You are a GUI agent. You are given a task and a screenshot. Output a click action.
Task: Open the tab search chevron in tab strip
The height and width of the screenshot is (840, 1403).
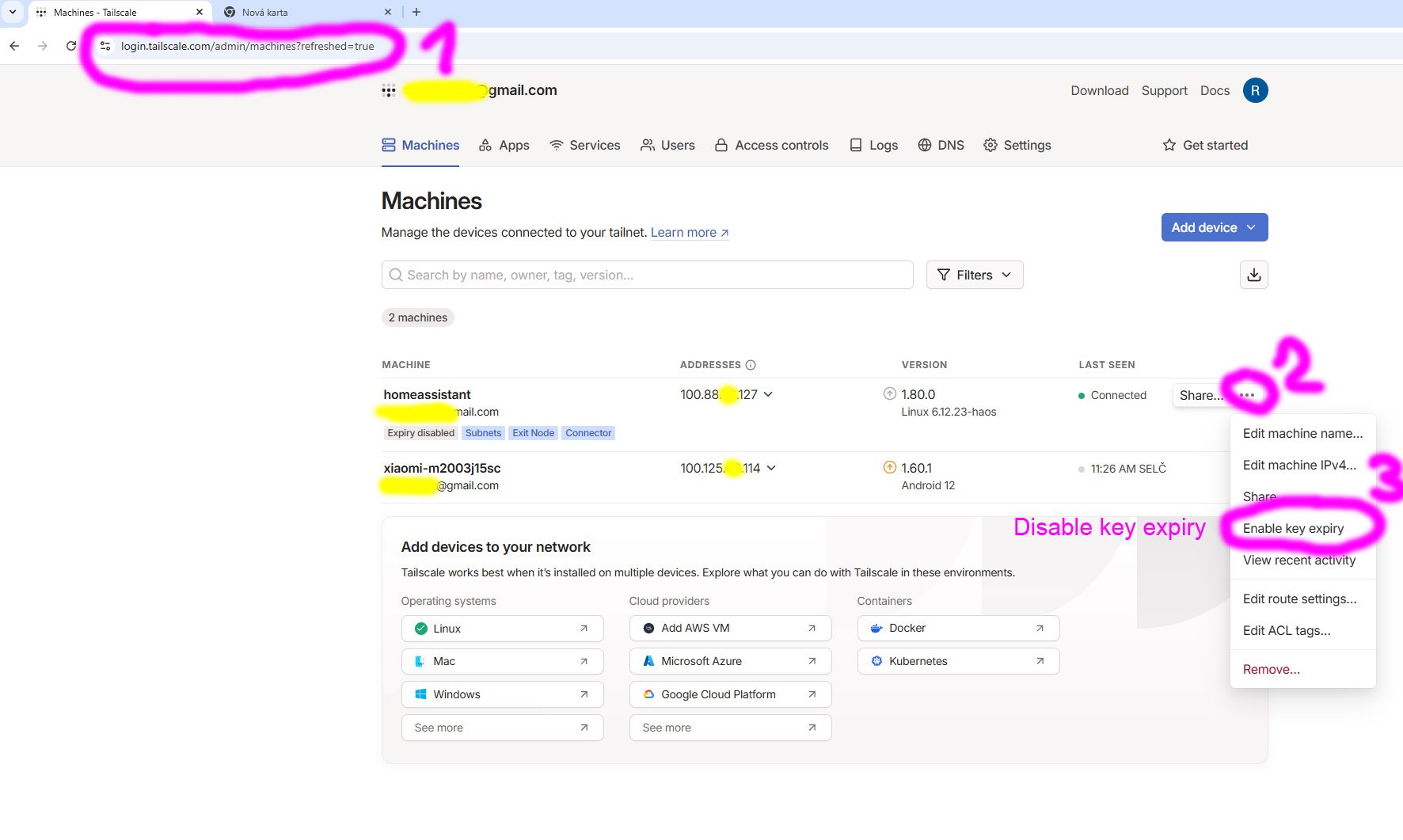[13, 12]
